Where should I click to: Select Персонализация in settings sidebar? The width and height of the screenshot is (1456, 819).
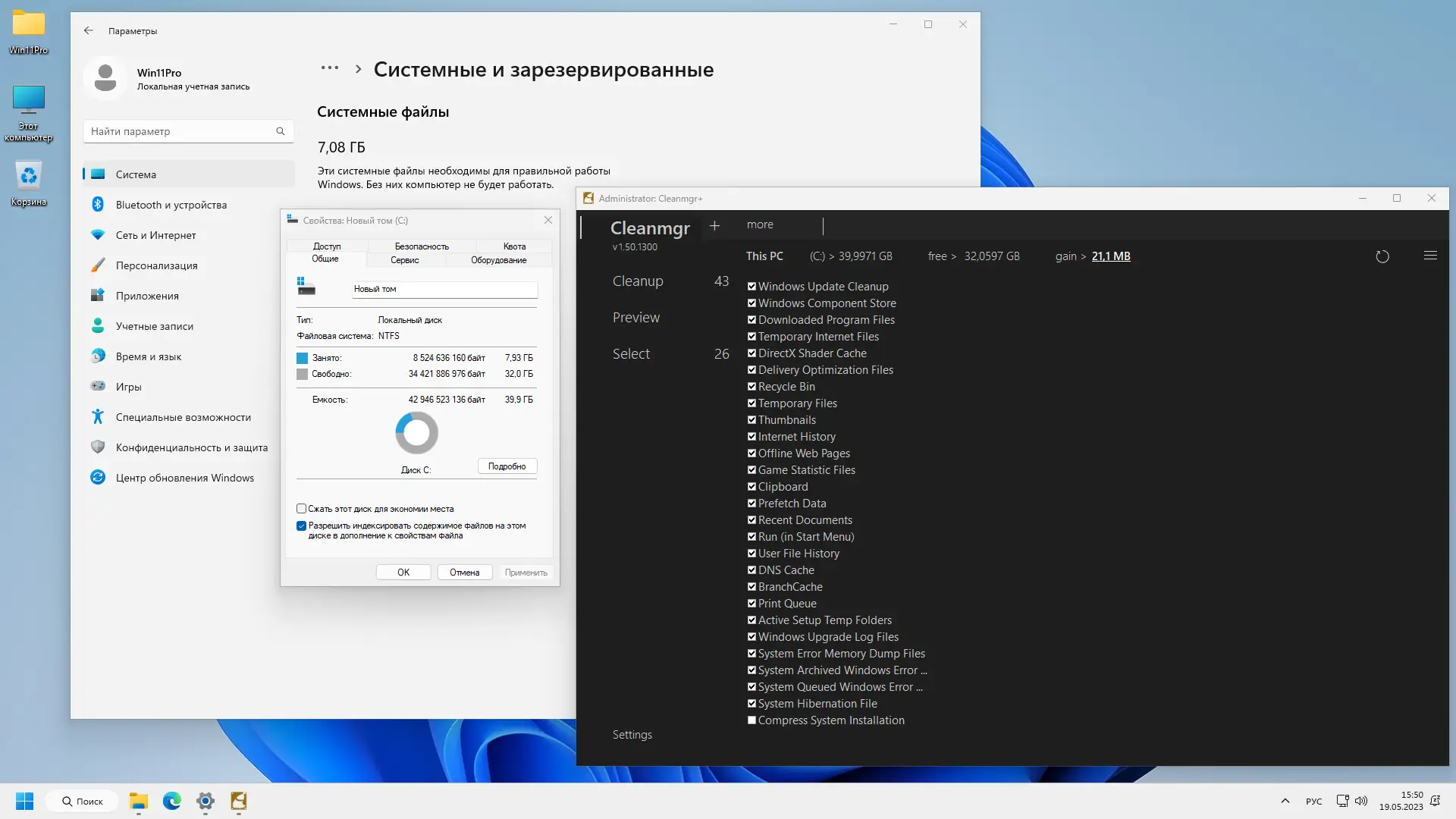point(156,265)
